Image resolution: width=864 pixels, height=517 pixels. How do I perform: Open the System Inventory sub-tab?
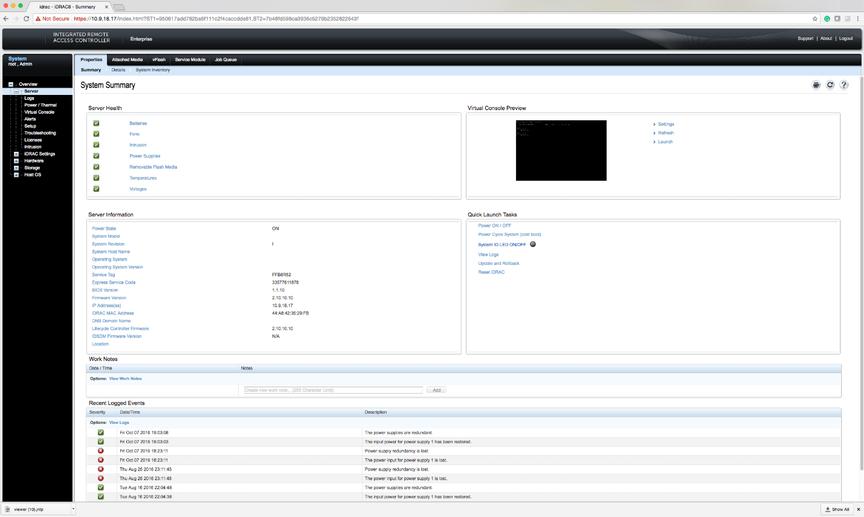pos(153,70)
